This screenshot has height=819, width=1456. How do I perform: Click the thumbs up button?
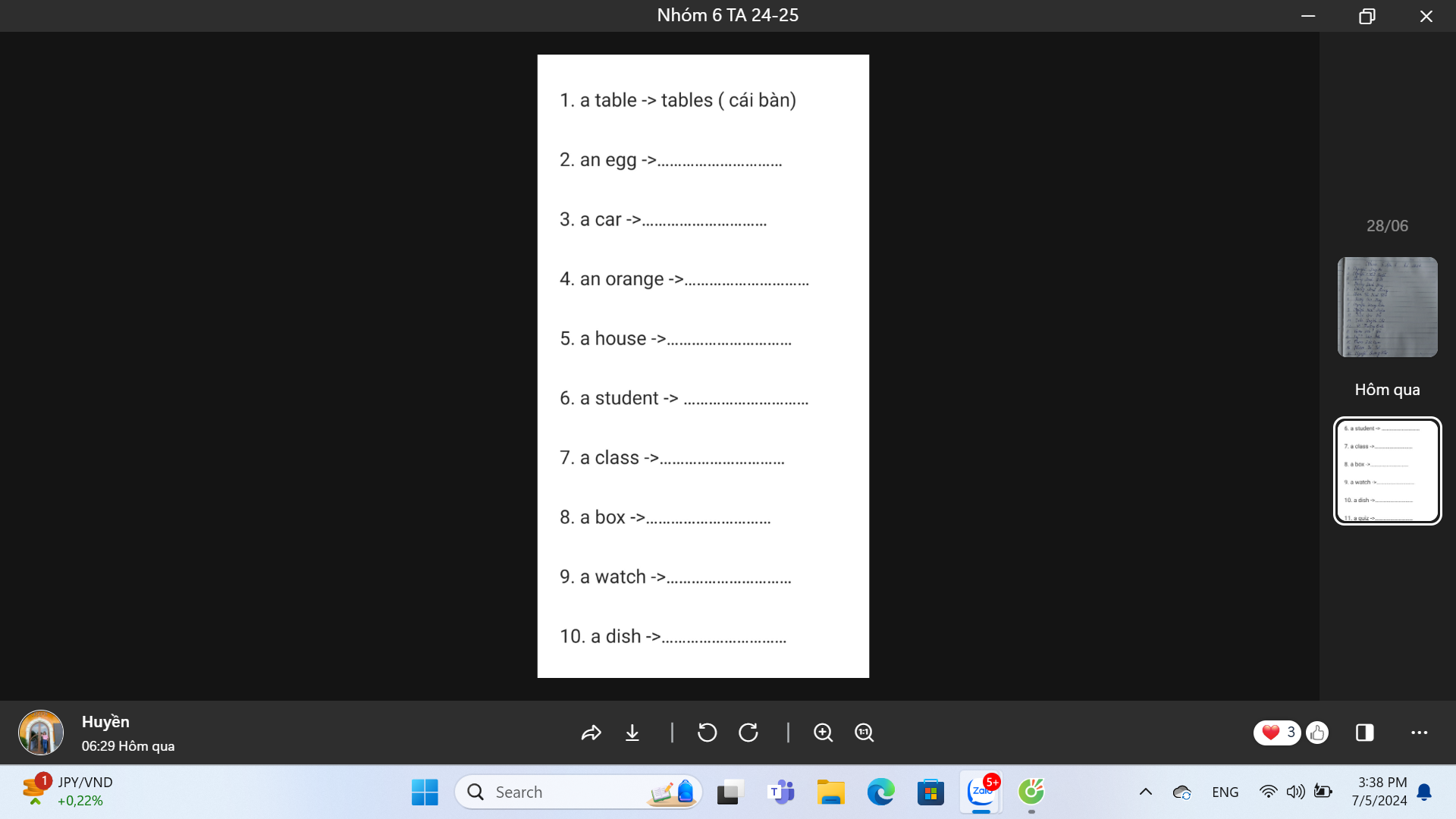point(1318,731)
